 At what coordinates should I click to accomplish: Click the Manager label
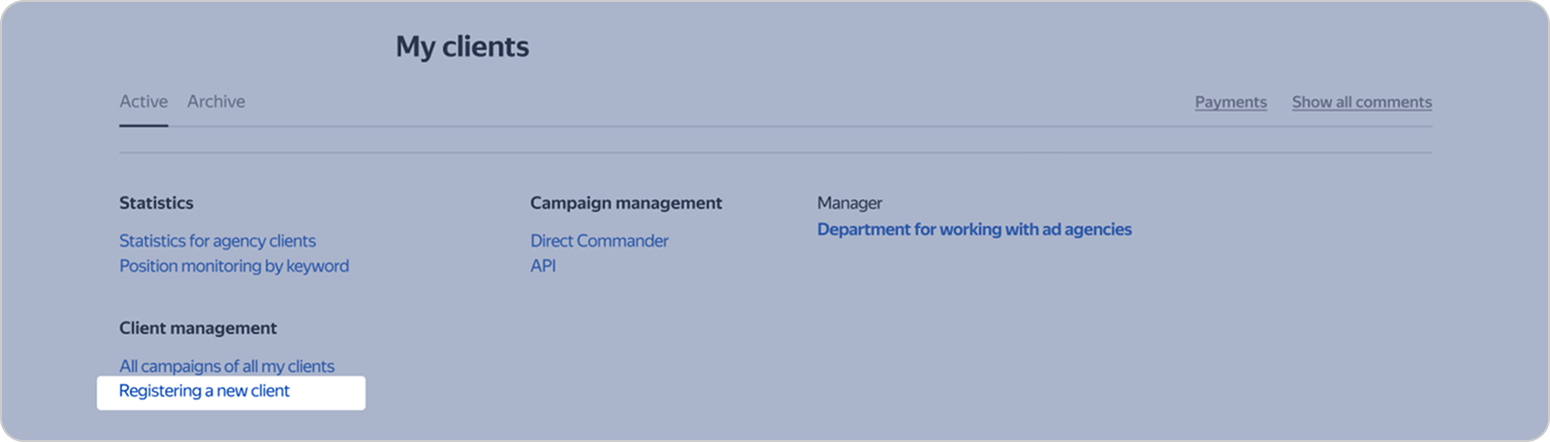pyautogui.click(x=849, y=203)
